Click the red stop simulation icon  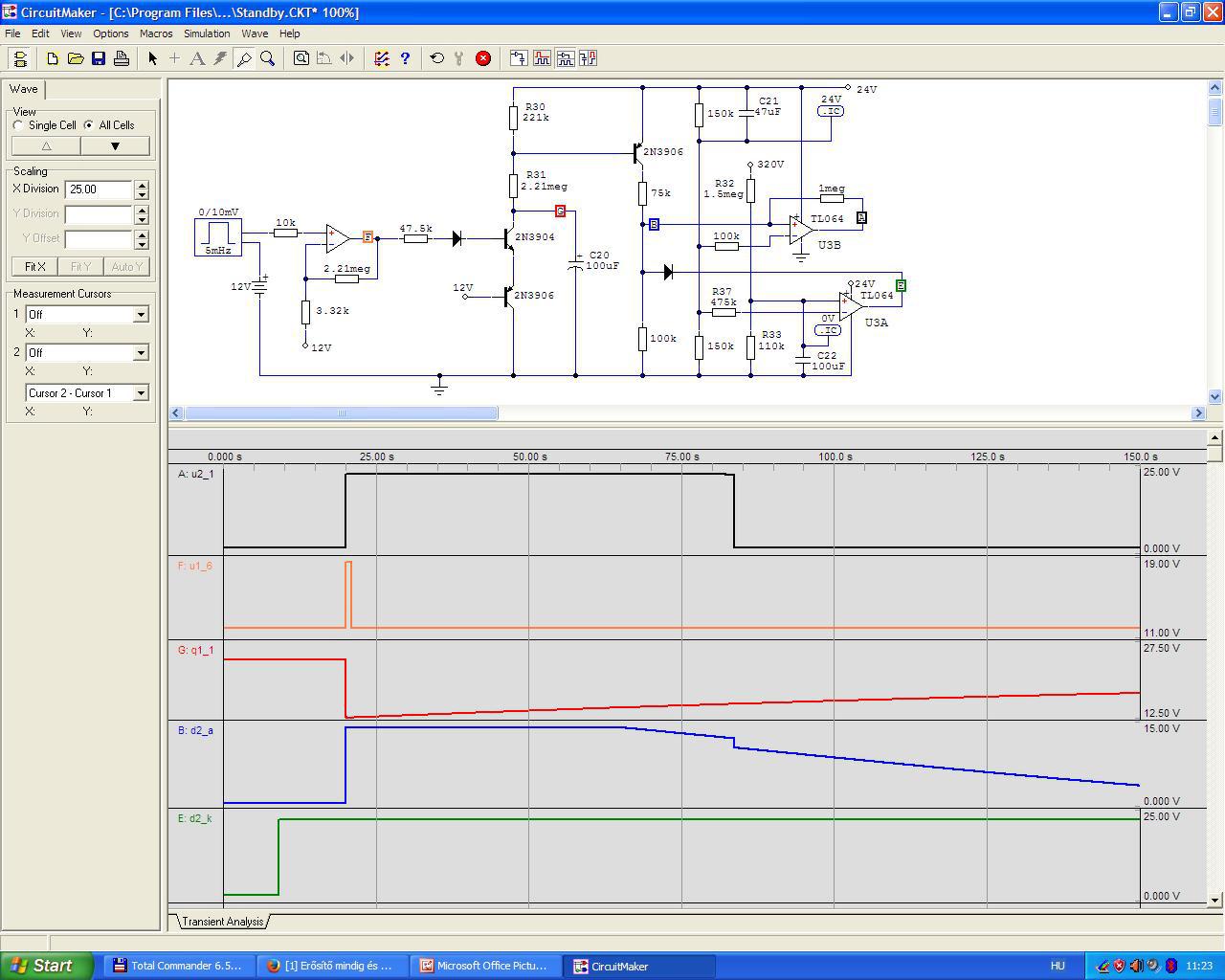pyautogui.click(x=483, y=58)
